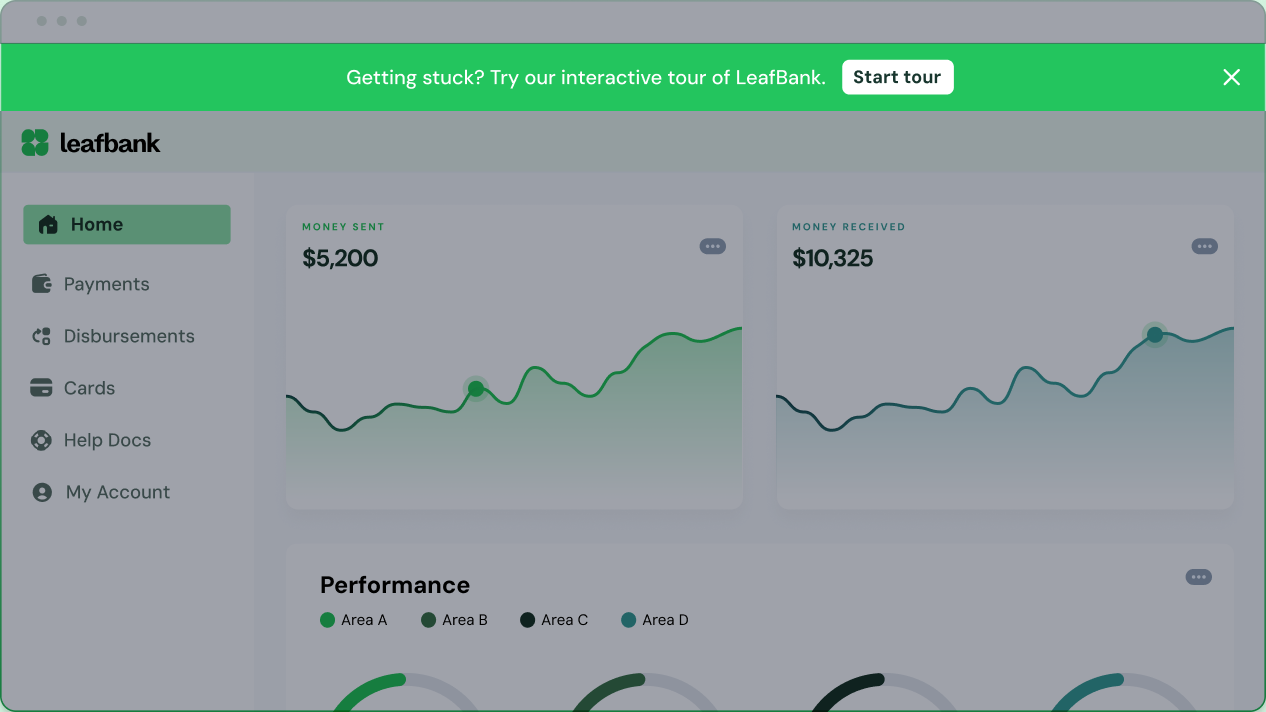This screenshot has height=712, width=1266.
Task: Toggle Area A legend marker
Action: (x=327, y=620)
